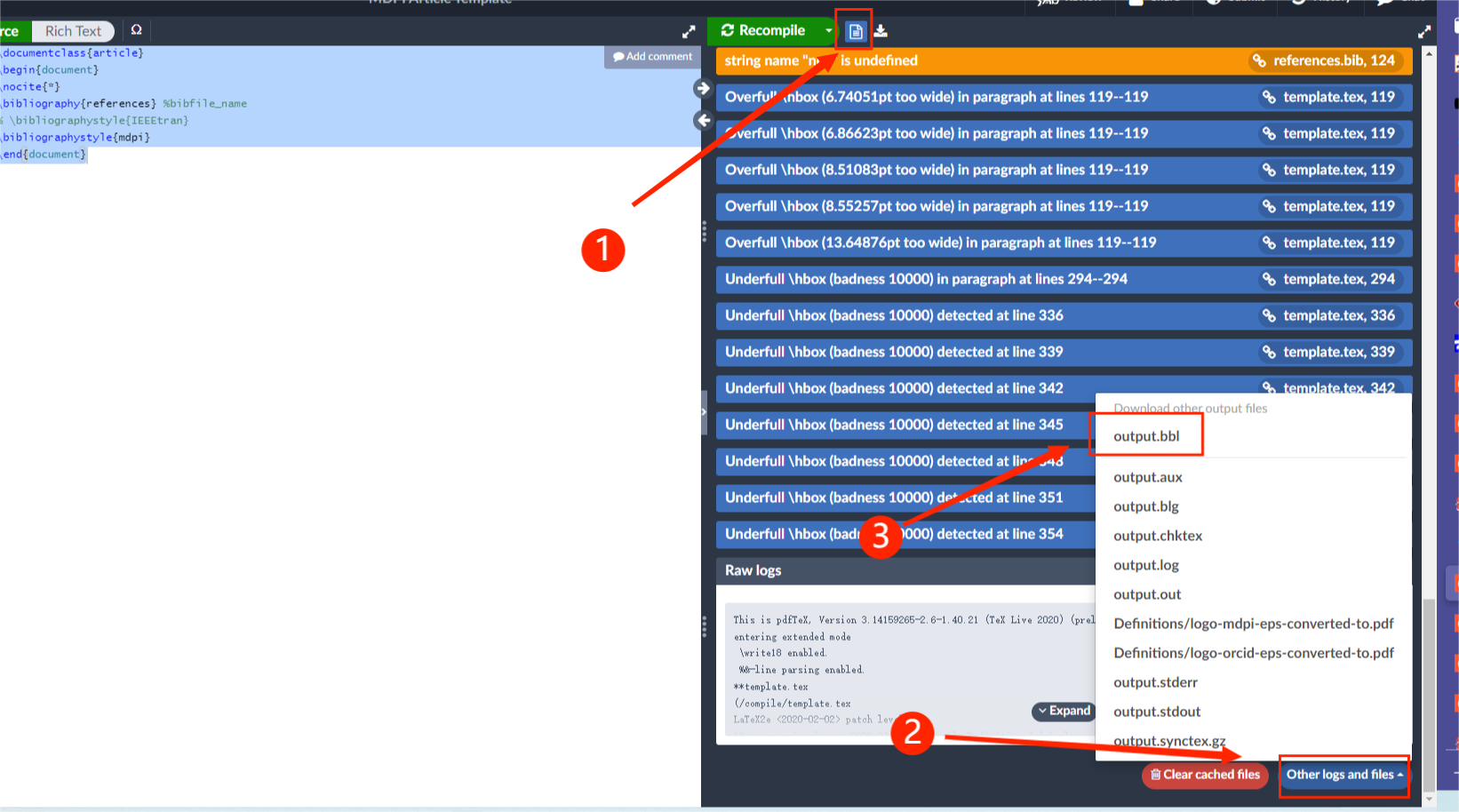Screen dimensions: 1459x812
Task: Open the Recompile options dropdown arrow
Action: pyautogui.click(x=828, y=31)
